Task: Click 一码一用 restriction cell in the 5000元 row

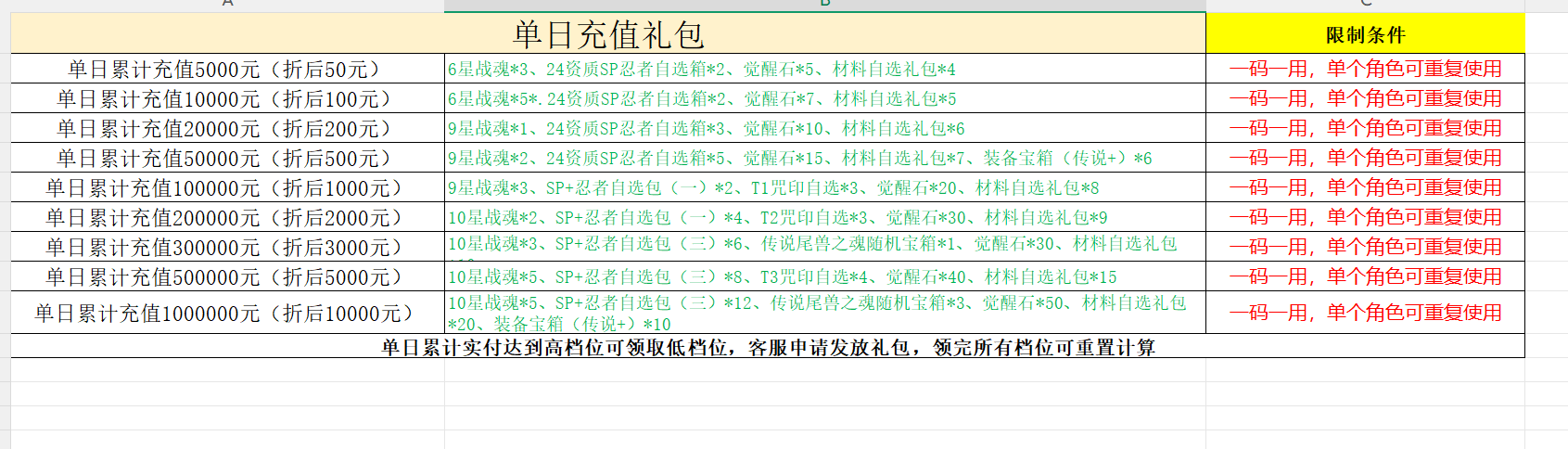Action: pyautogui.click(x=1365, y=70)
